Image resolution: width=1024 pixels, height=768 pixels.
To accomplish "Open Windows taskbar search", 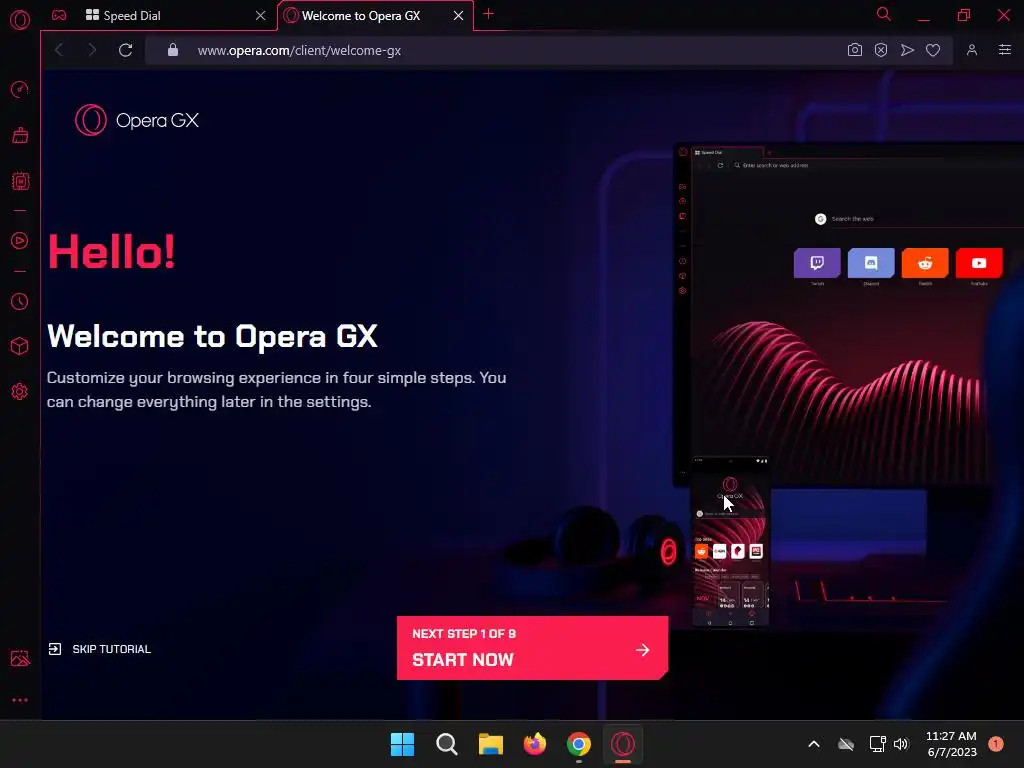I will [447, 744].
